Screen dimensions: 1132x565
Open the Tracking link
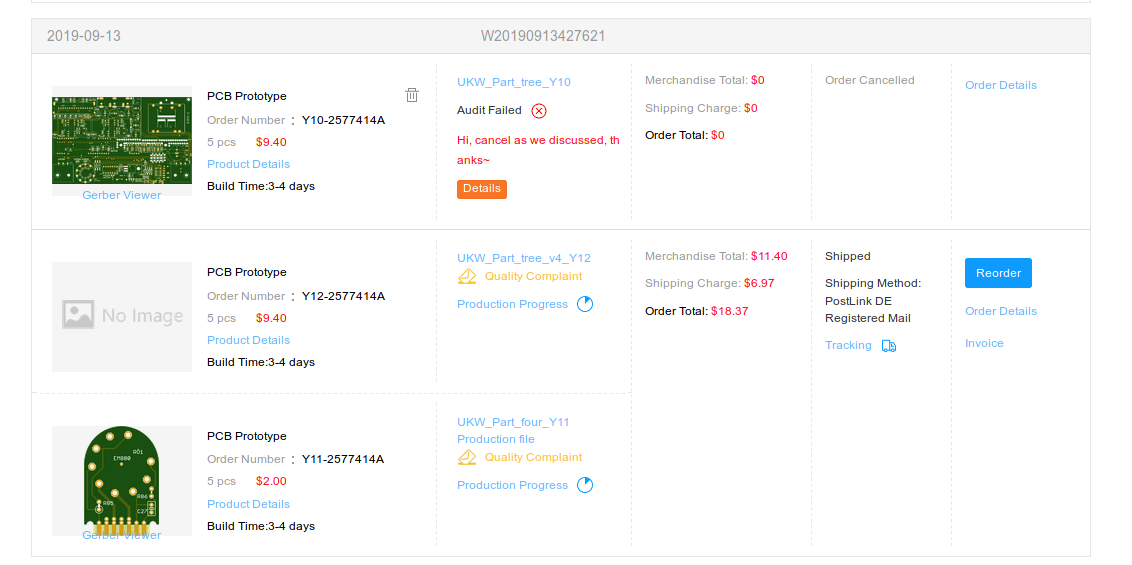tap(848, 346)
